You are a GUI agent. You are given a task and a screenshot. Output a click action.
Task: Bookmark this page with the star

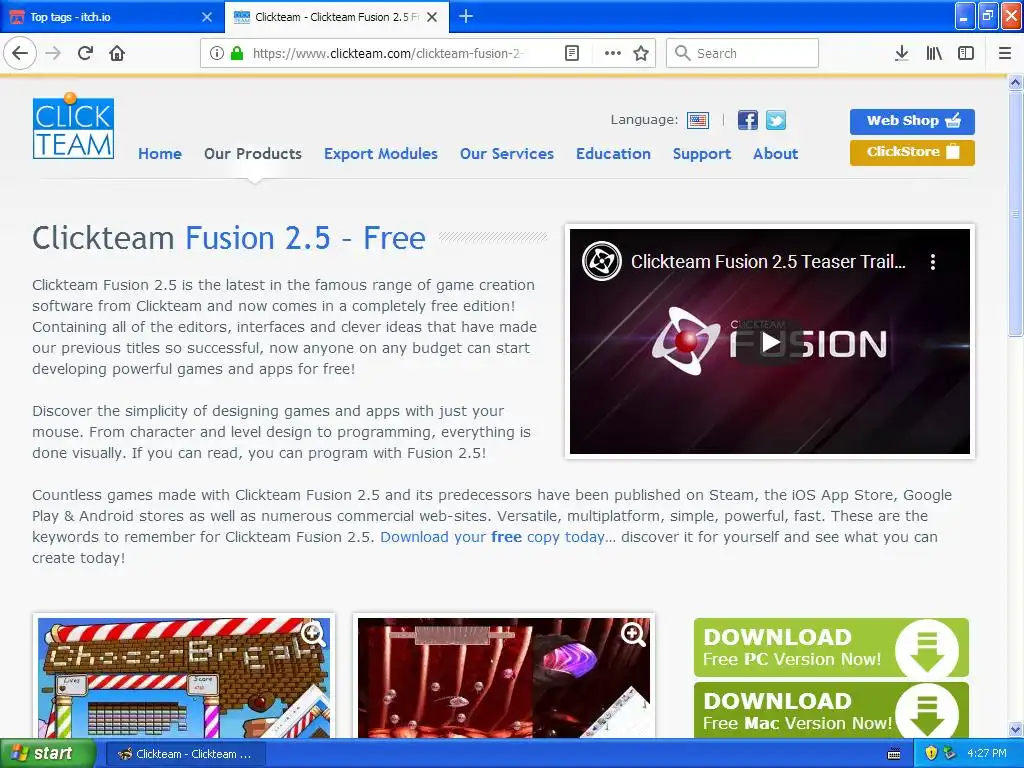point(641,53)
